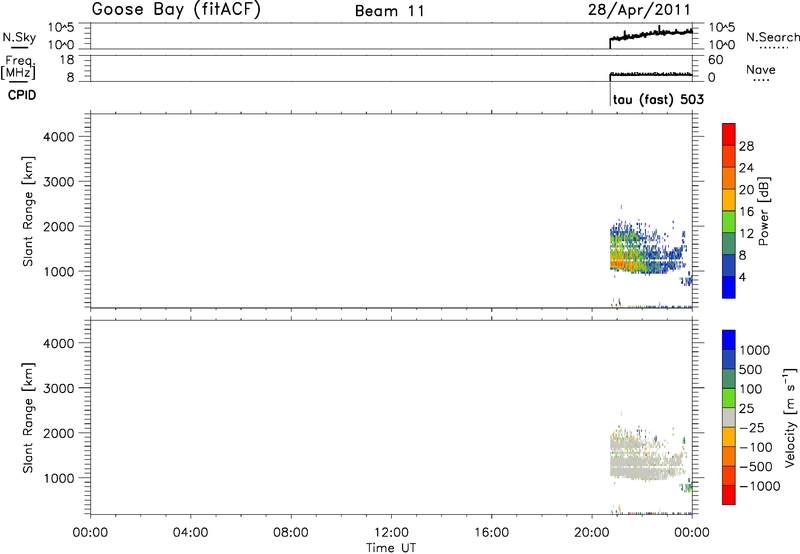Click the dark blue 4-8 dB power swatch
This screenshot has width=800, height=554.
click(x=729, y=265)
